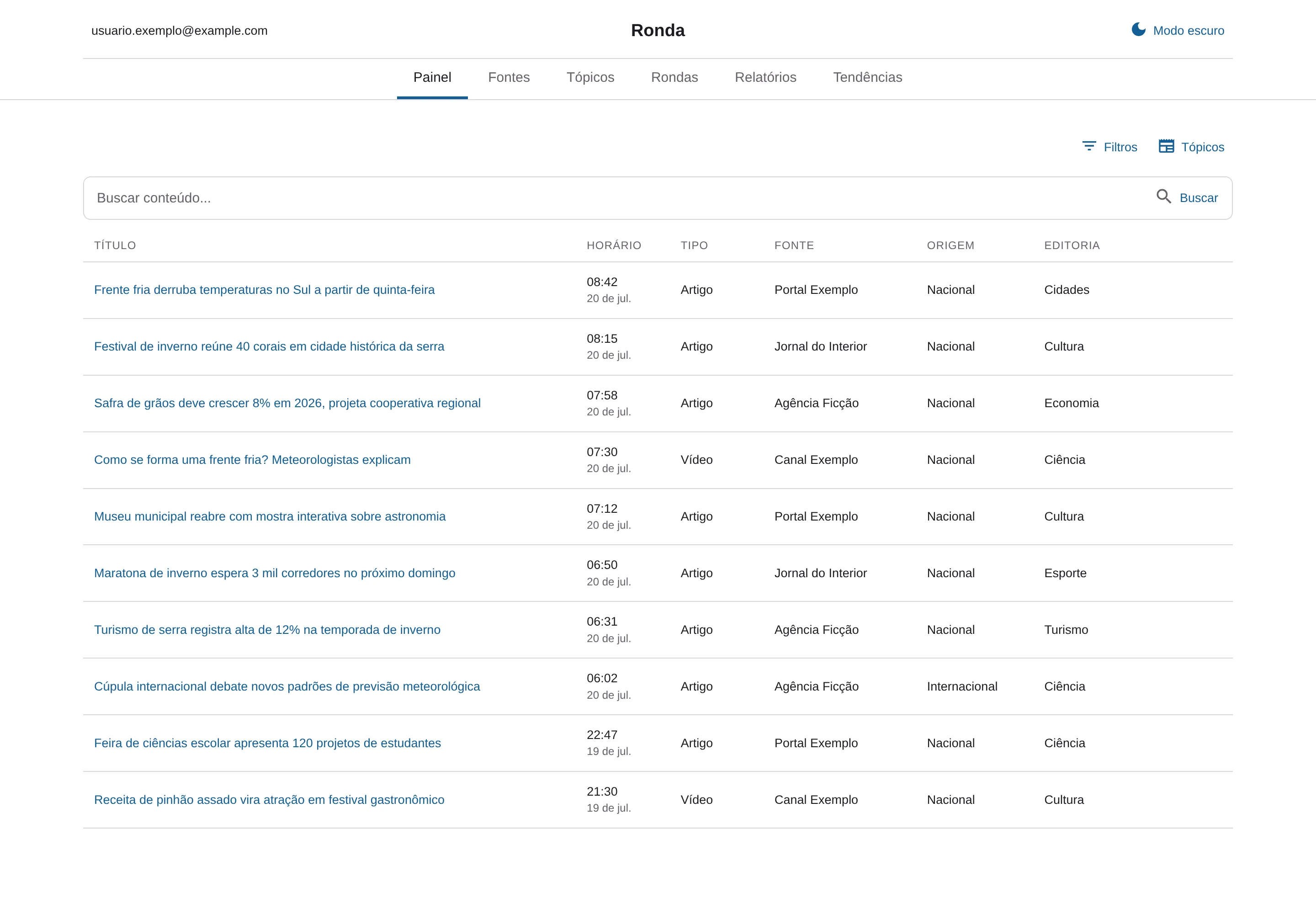Select the Tendências tab

(x=867, y=77)
